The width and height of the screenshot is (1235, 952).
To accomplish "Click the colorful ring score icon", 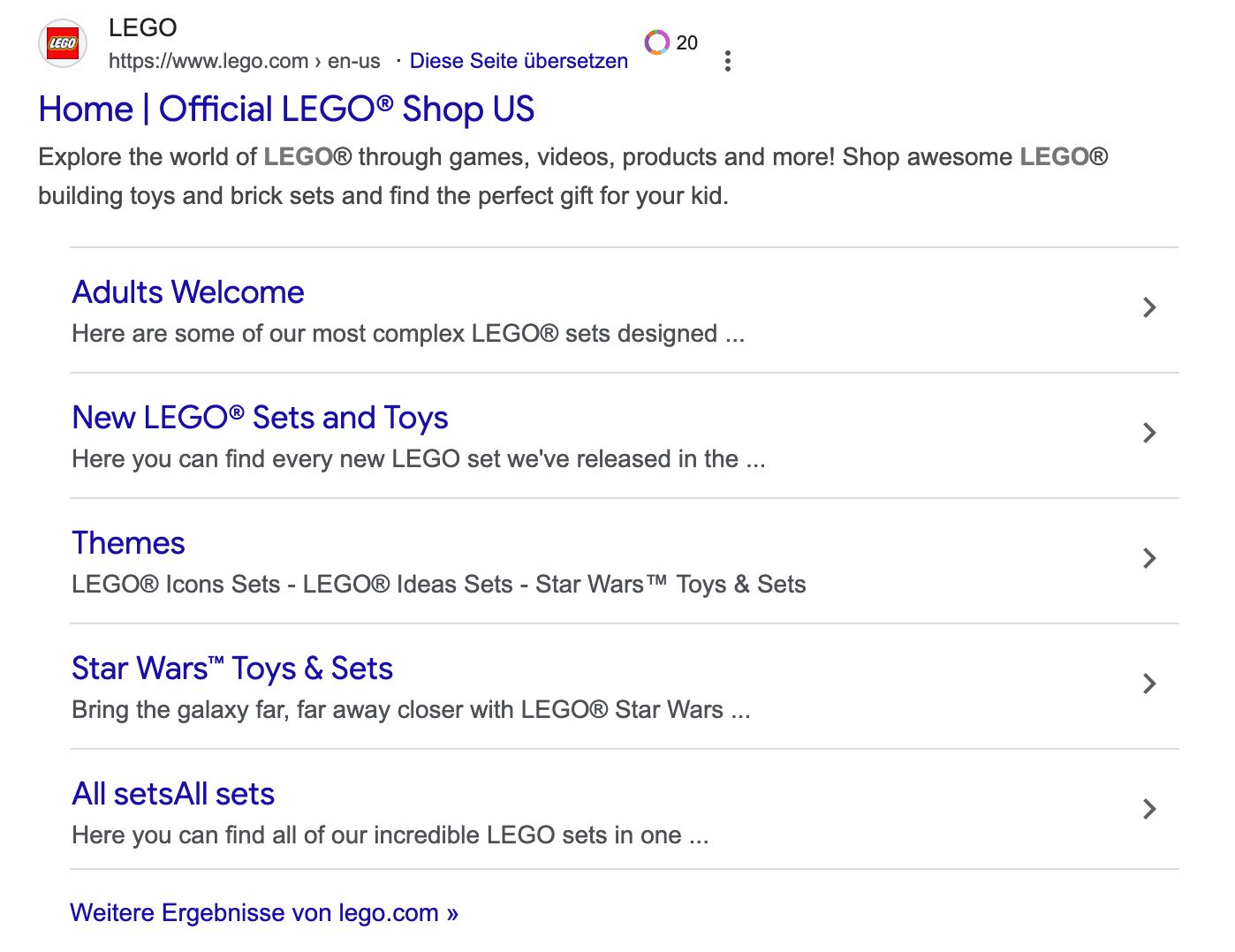I will tap(656, 42).
